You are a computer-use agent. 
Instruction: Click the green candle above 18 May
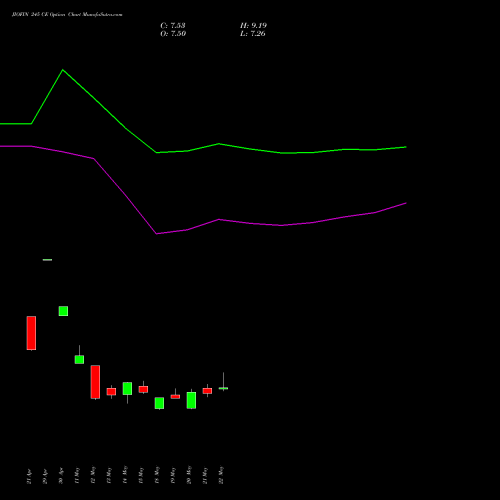point(159,403)
